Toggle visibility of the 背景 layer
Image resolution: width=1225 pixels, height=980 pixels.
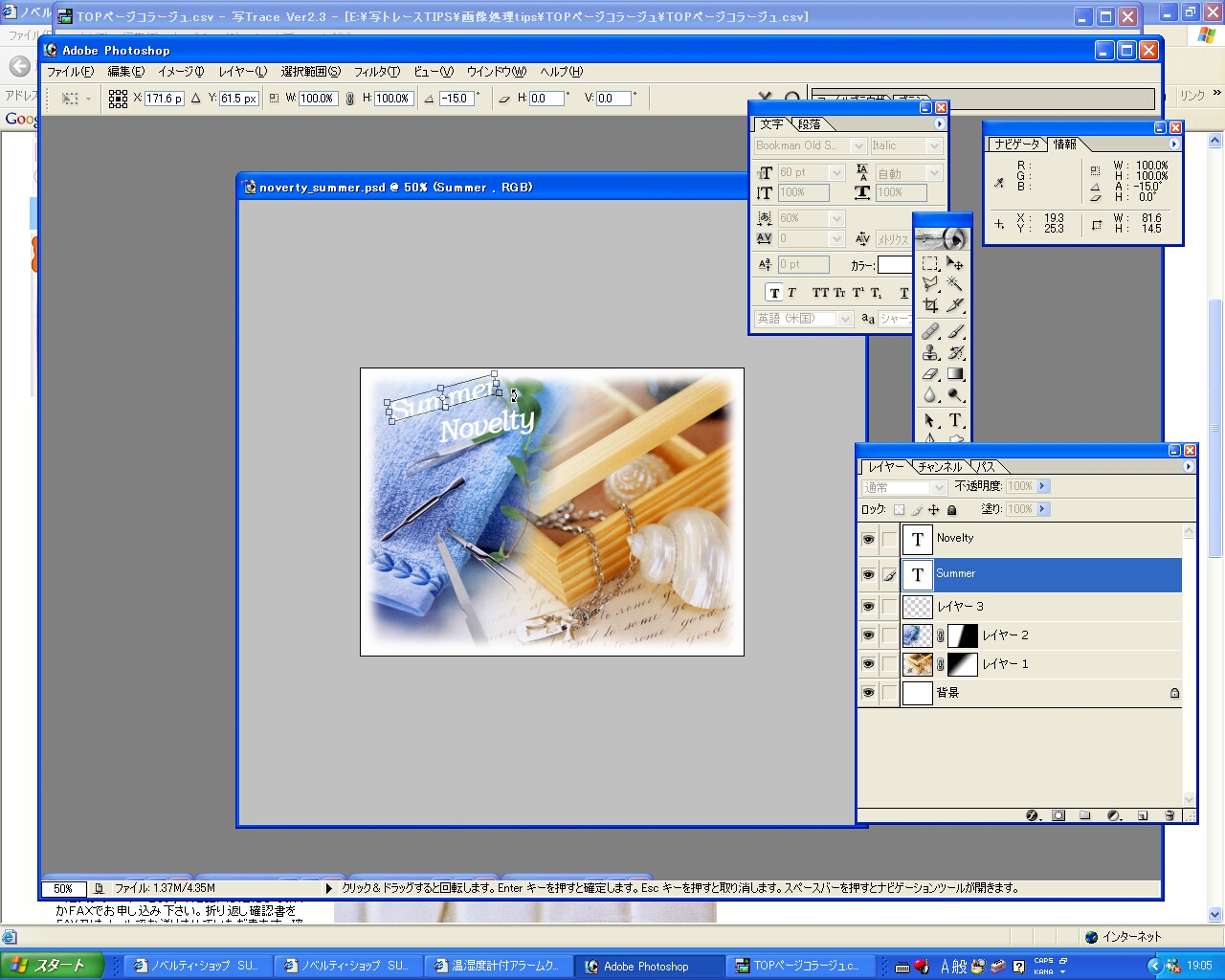[868, 693]
